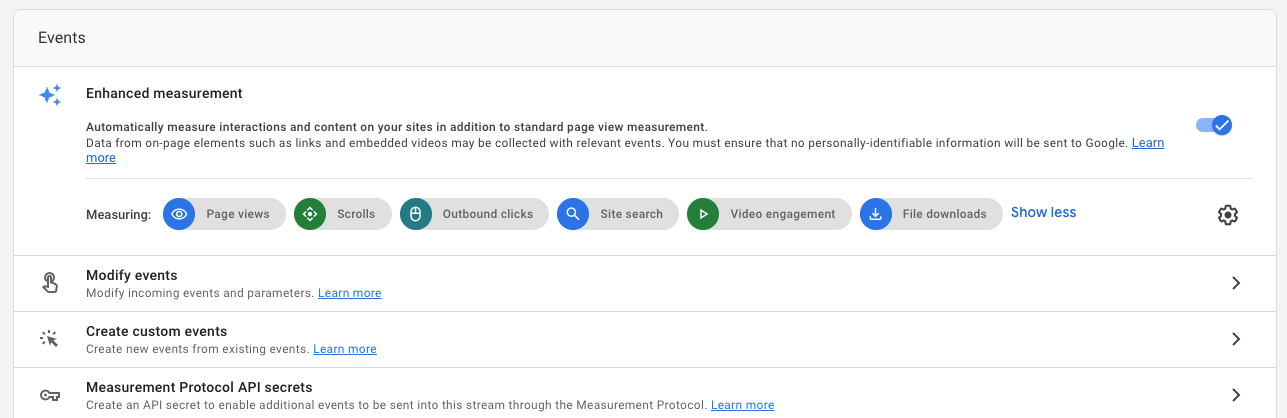
Task: Select the Page views chip label
Action: (238, 214)
